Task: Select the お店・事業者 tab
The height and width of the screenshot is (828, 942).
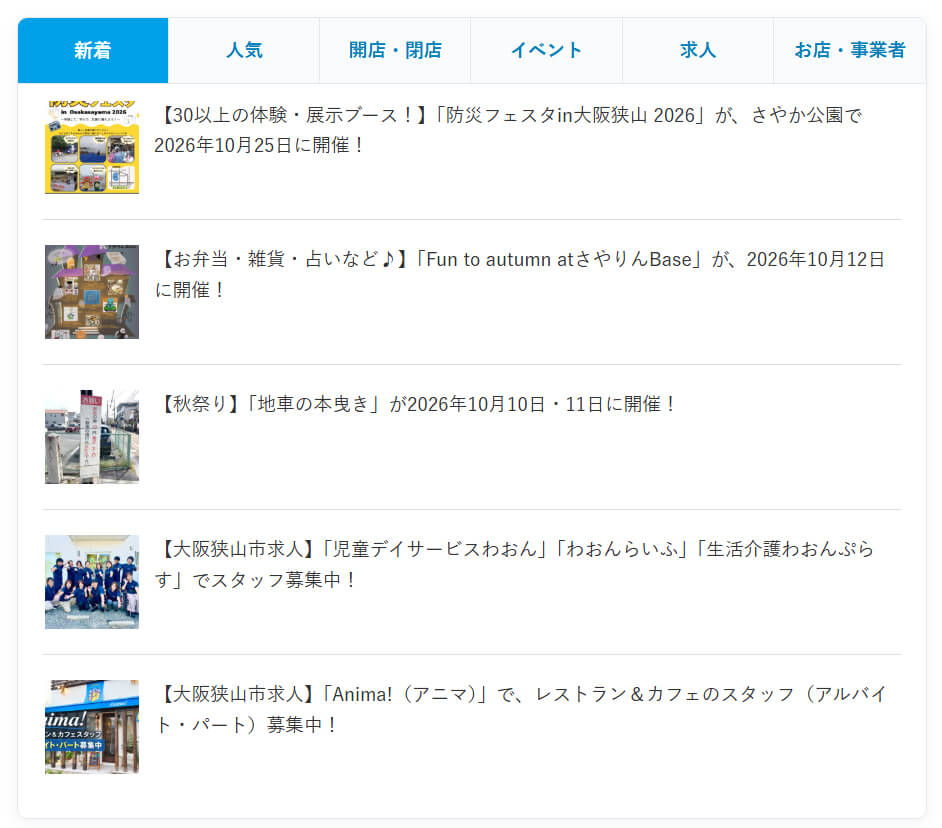Action: (849, 50)
